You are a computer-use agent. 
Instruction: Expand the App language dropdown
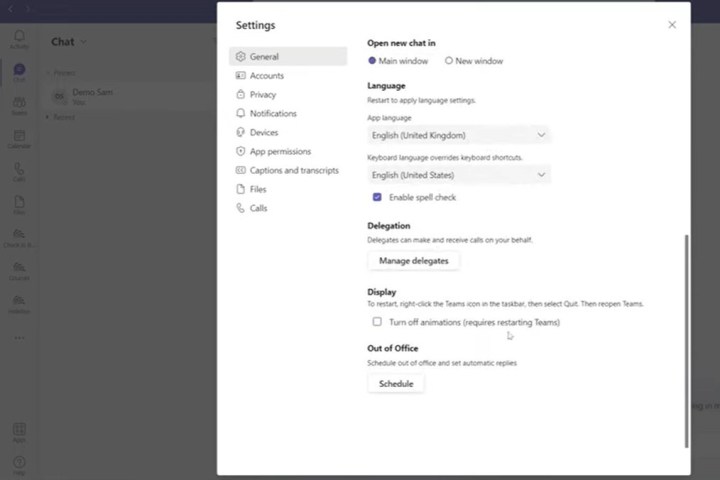(458, 135)
